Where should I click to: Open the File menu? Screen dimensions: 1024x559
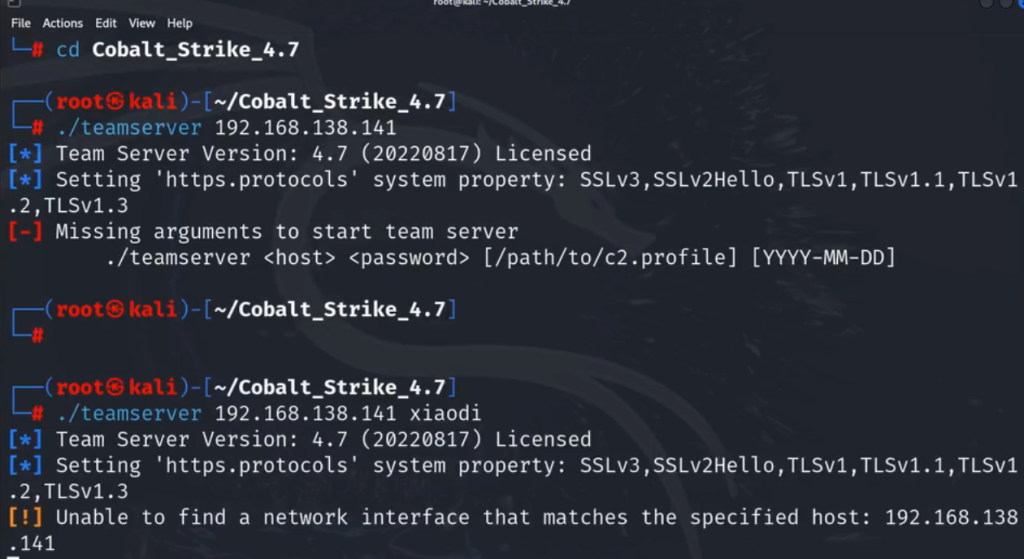pyautogui.click(x=20, y=23)
